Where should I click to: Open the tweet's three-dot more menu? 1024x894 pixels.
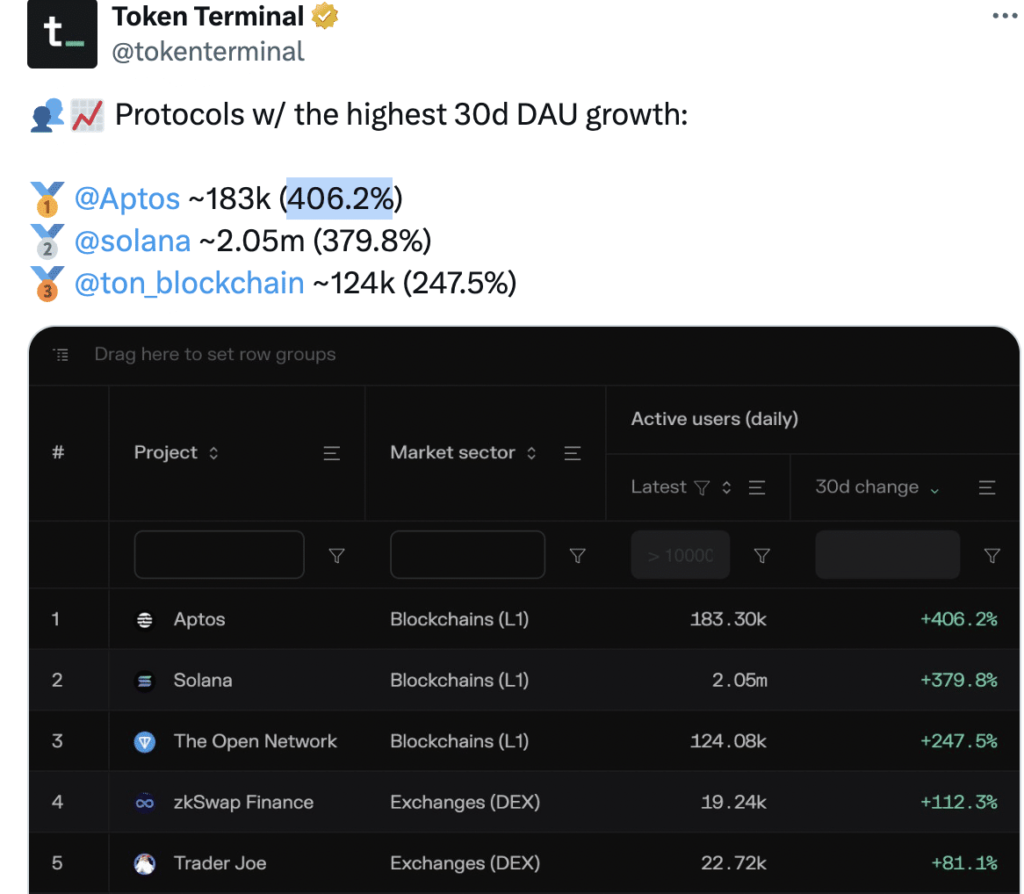pyautogui.click(x=1003, y=16)
